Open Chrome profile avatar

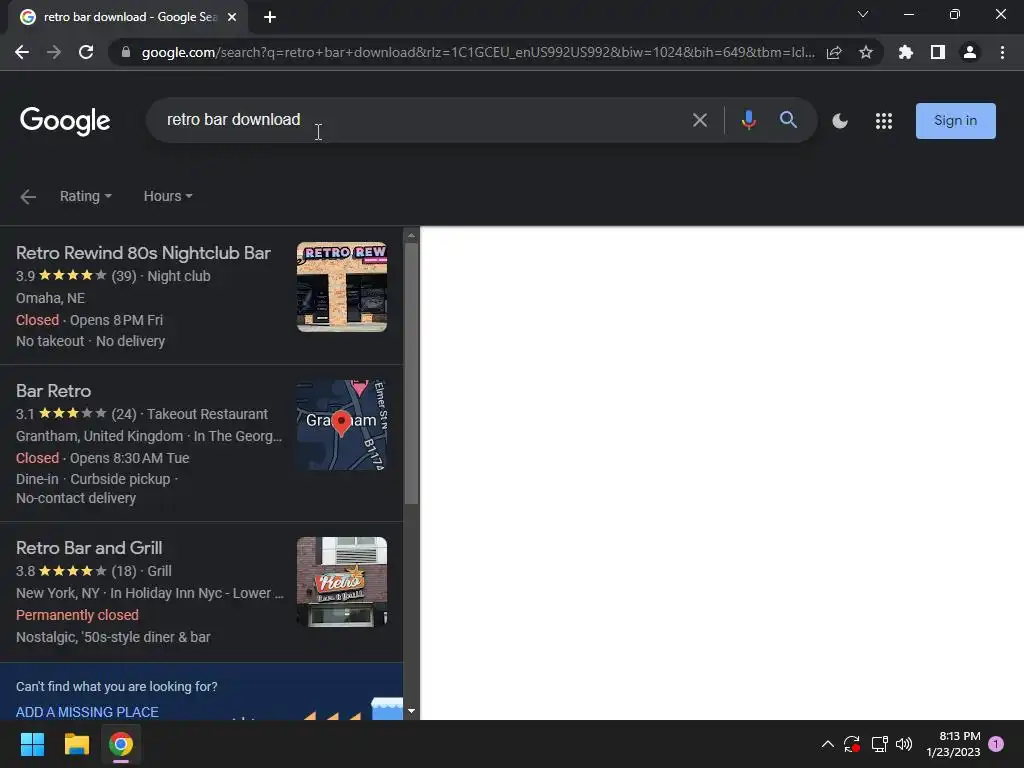pos(970,52)
